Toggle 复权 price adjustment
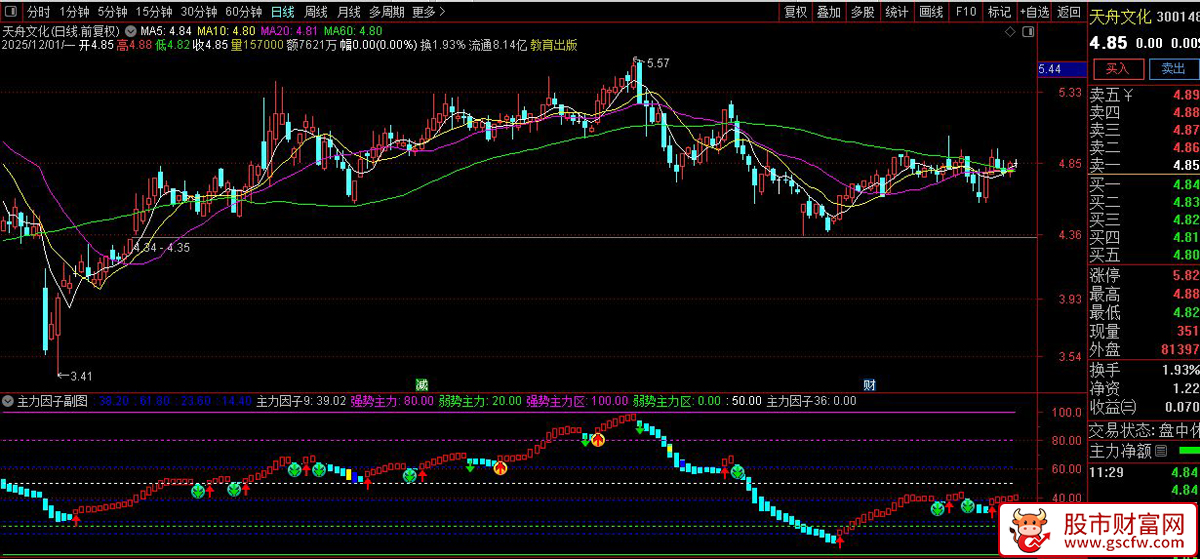 tap(795, 12)
